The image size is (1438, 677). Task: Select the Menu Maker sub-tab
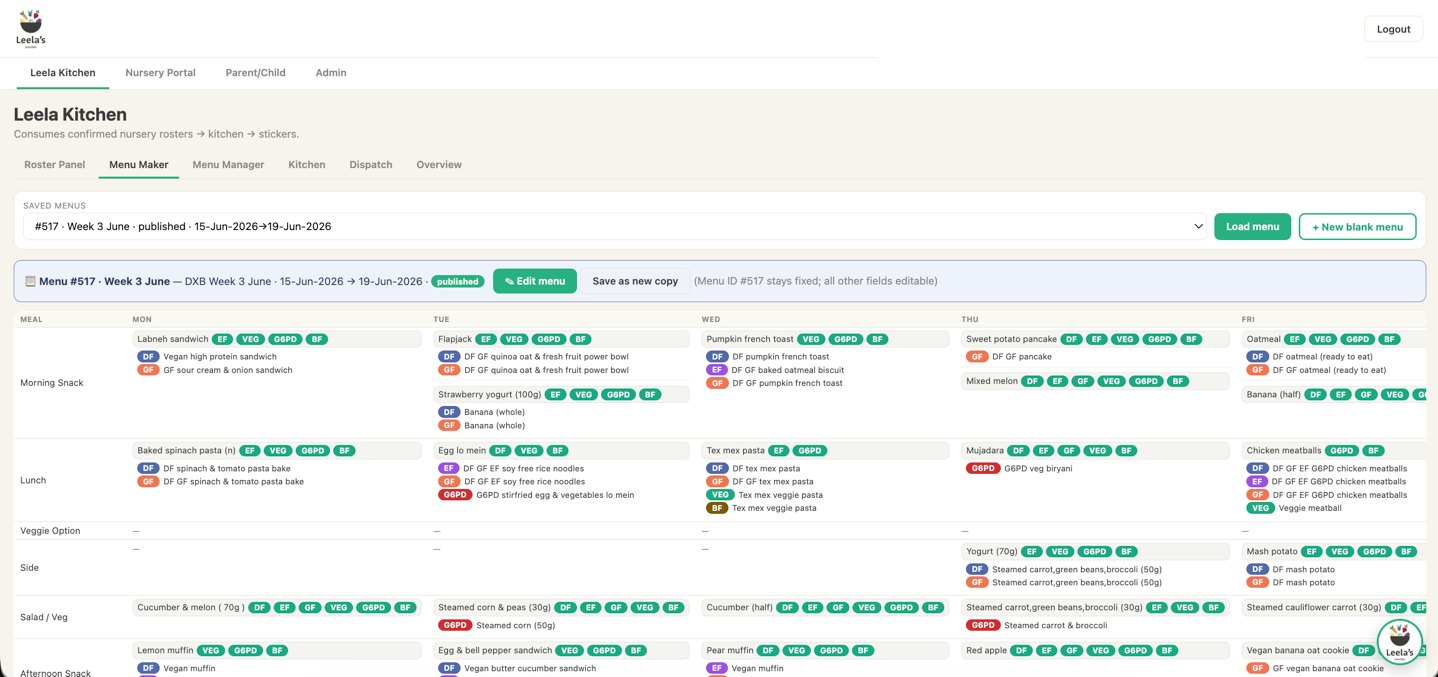pyautogui.click(x=139, y=164)
